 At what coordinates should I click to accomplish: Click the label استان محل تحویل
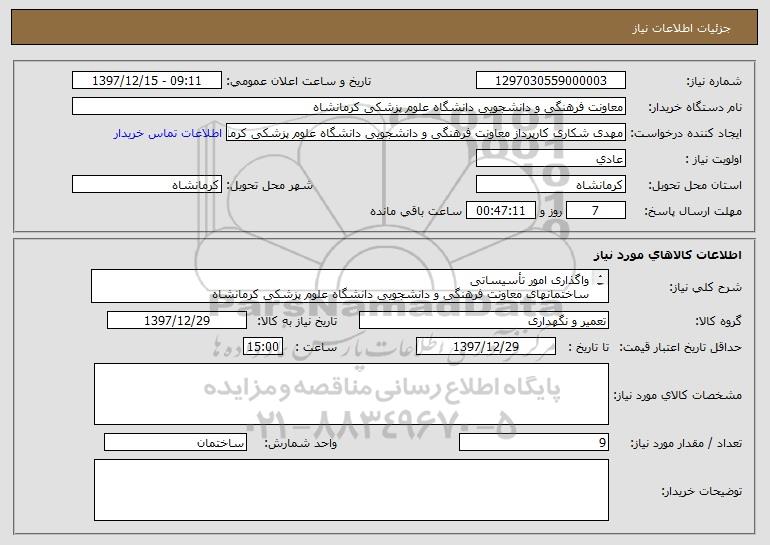[x=695, y=185]
